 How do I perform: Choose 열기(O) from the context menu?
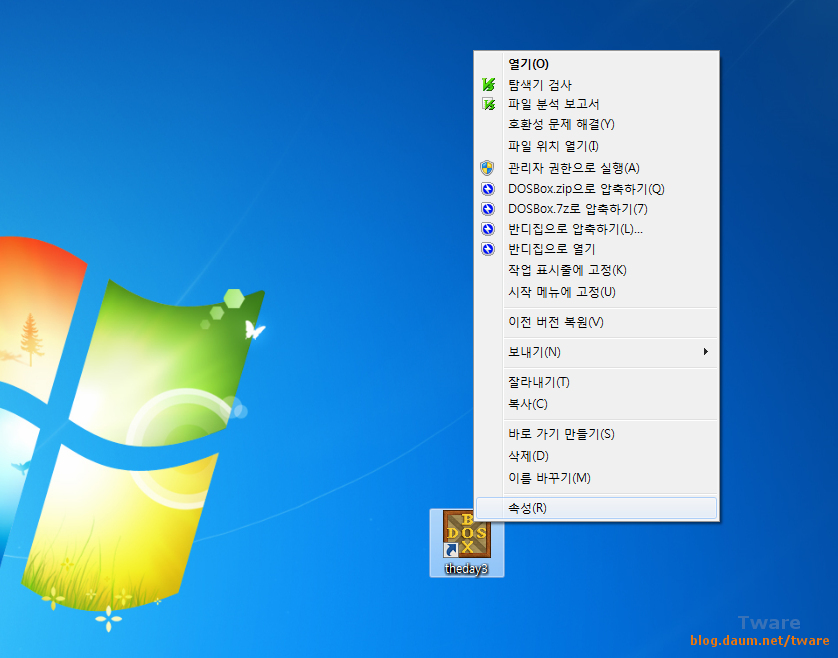pos(596,64)
